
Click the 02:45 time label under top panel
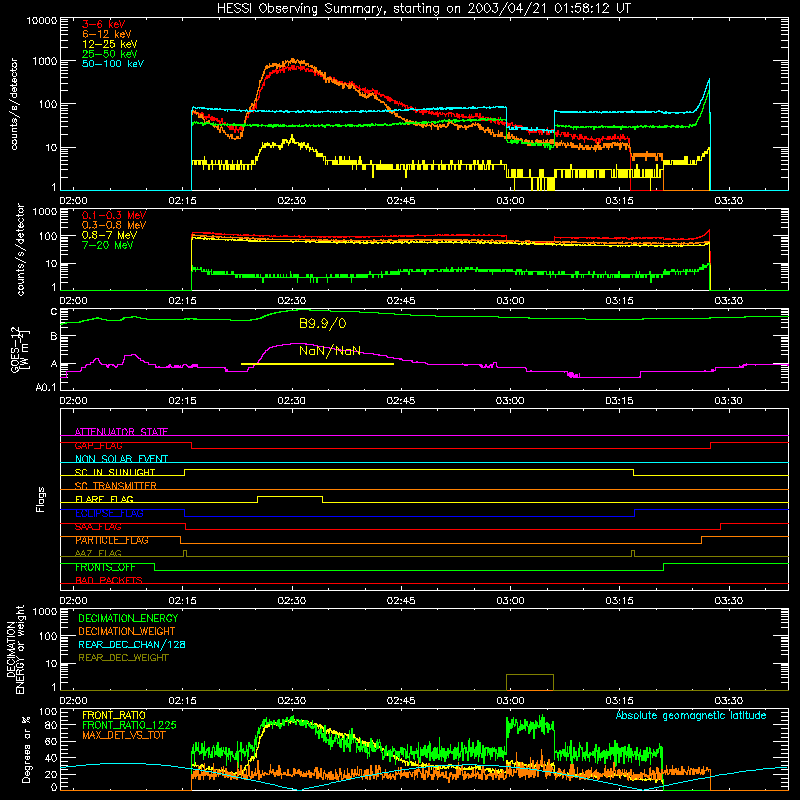point(401,201)
